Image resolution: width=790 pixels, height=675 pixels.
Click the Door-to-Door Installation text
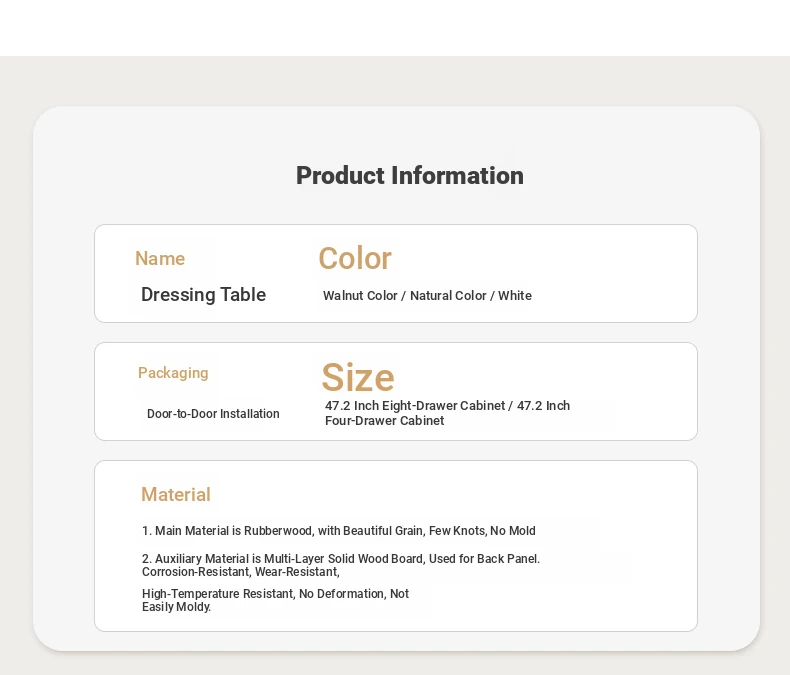tap(213, 414)
